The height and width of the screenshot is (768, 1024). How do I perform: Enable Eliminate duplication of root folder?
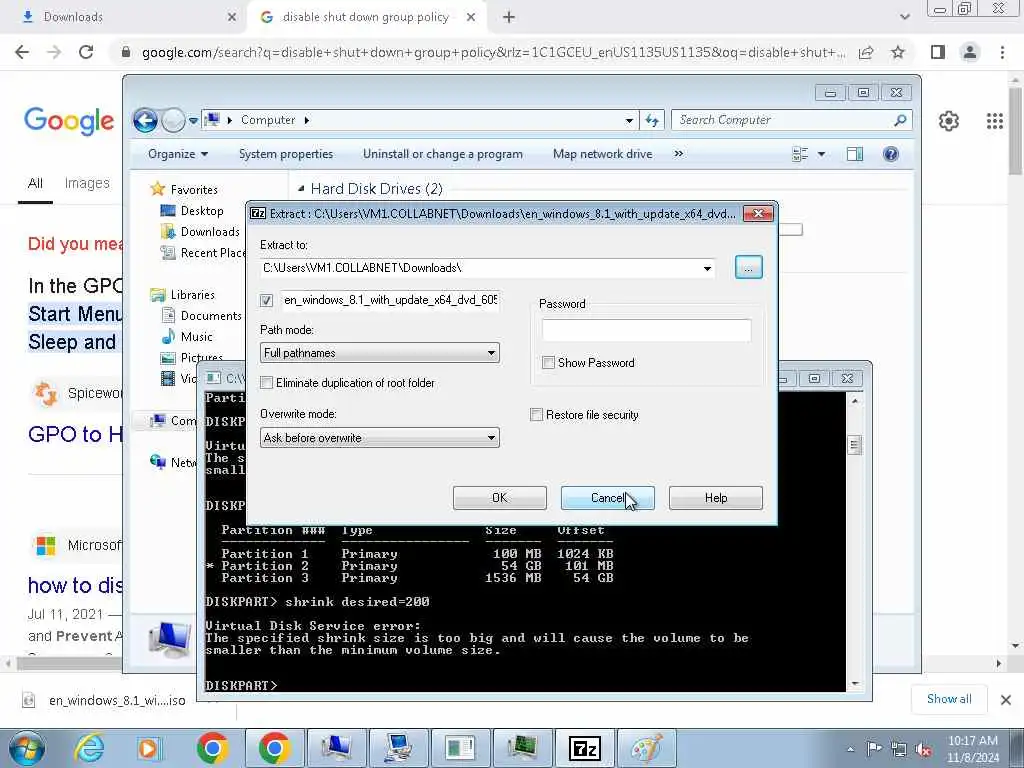pyautogui.click(x=266, y=383)
